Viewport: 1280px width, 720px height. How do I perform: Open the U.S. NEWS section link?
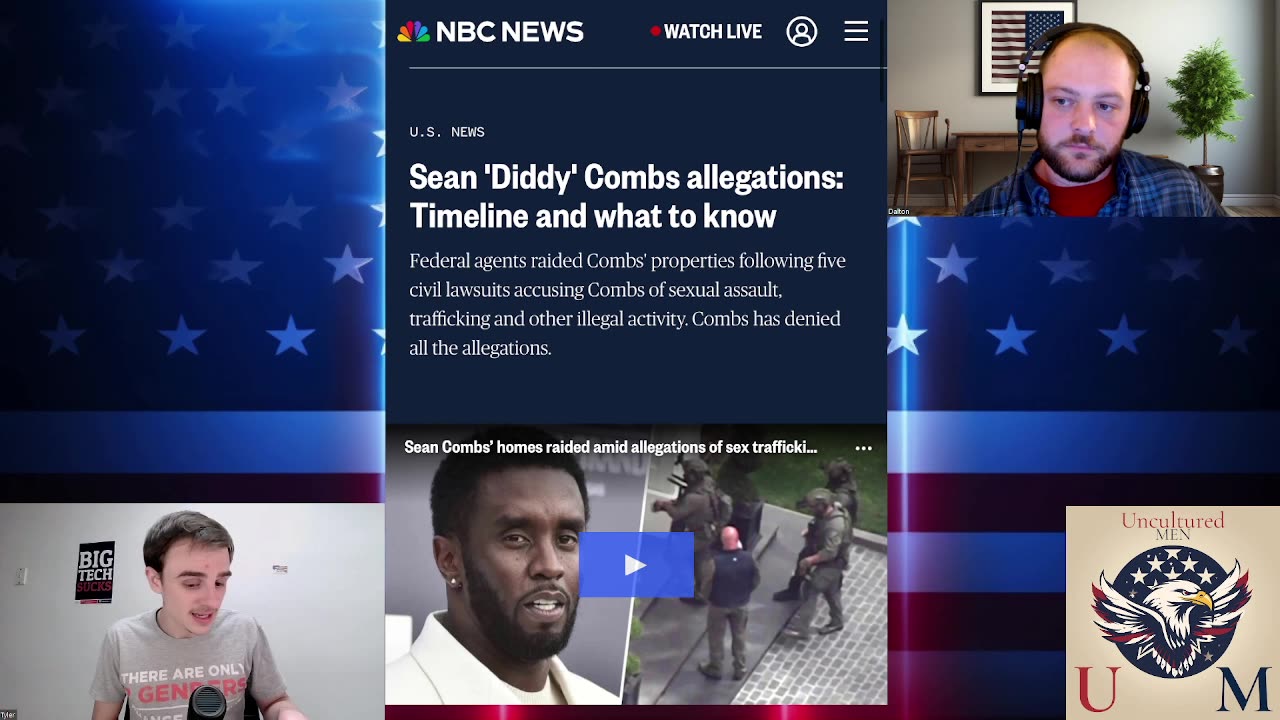[447, 132]
